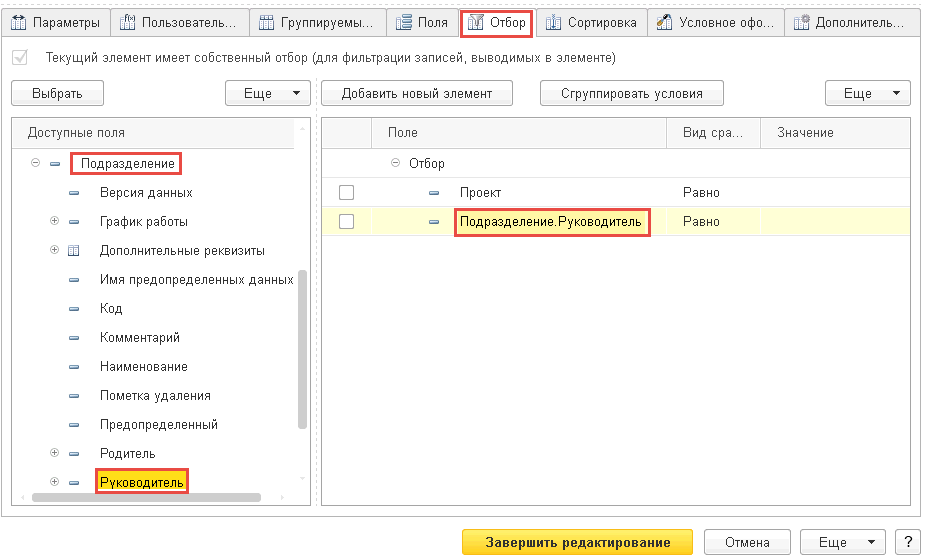
Task: Click field icon next to Подразделение.Руководитель
Action: tap(434, 221)
